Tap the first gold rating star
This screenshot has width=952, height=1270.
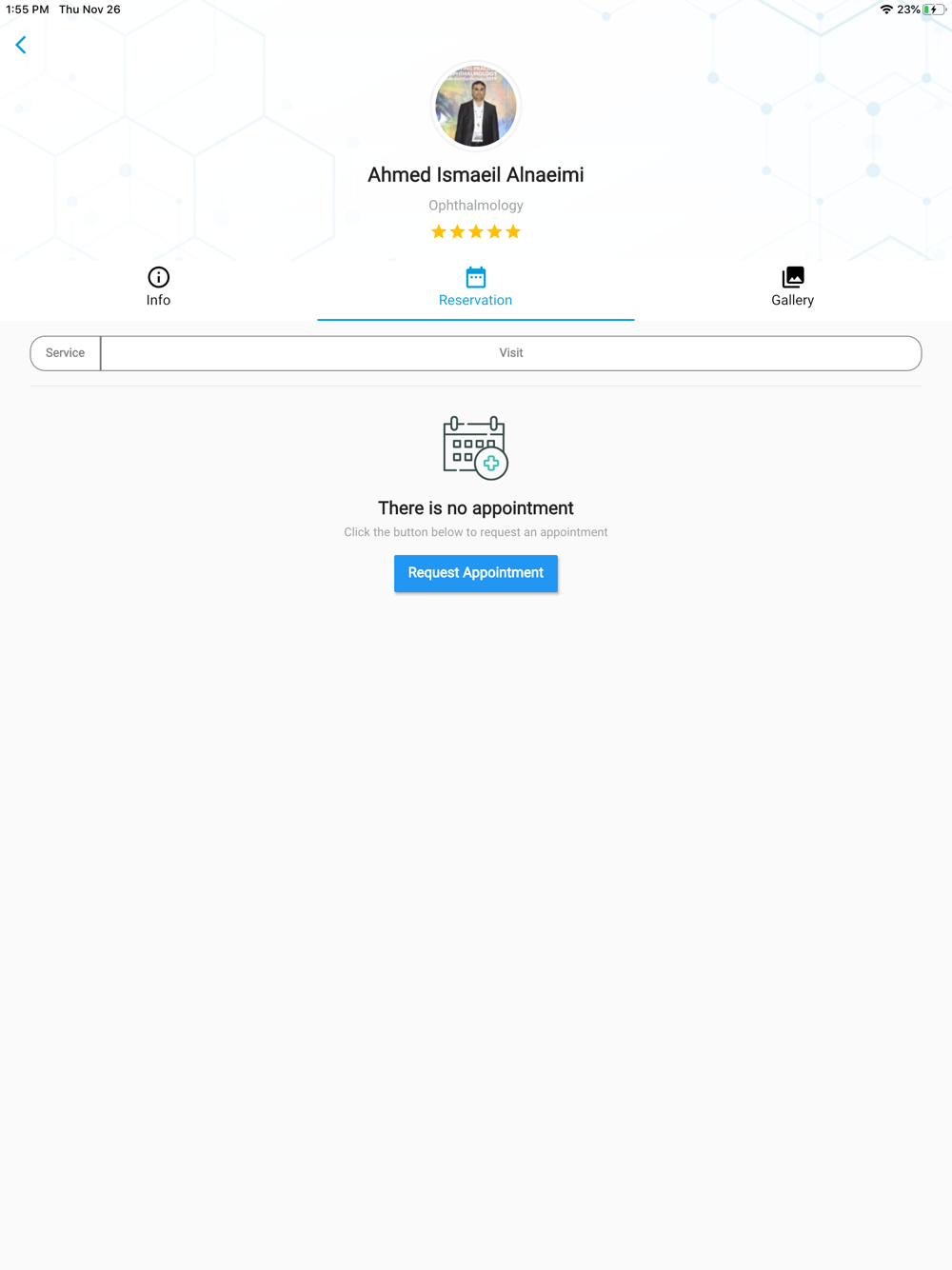tap(439, 231)
